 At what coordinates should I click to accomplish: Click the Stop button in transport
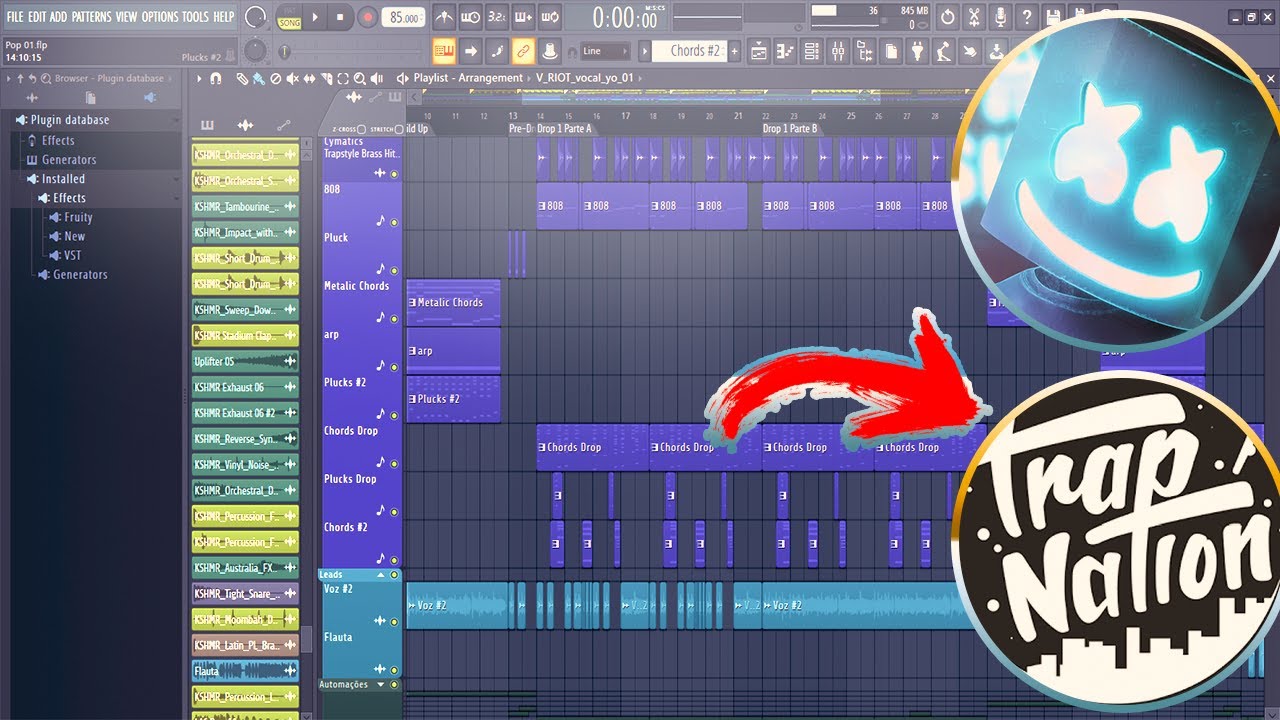click(x=340, y=17)
